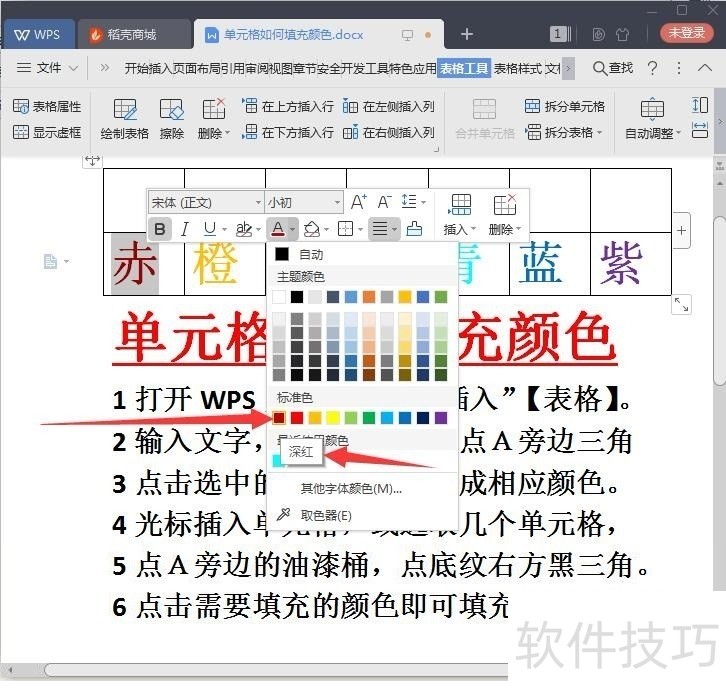
Task: Pick the purple standard color swatch
Action: tap(441, 418)
